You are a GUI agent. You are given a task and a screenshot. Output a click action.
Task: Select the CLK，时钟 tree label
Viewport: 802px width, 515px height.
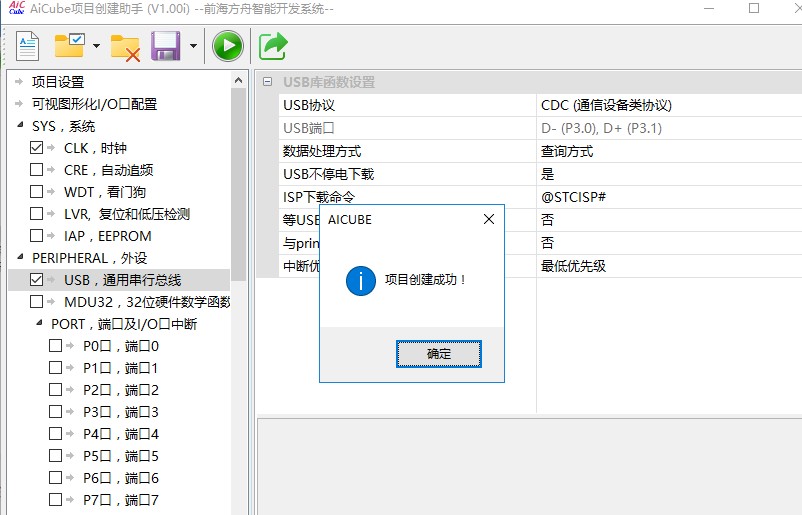point(95,148)
